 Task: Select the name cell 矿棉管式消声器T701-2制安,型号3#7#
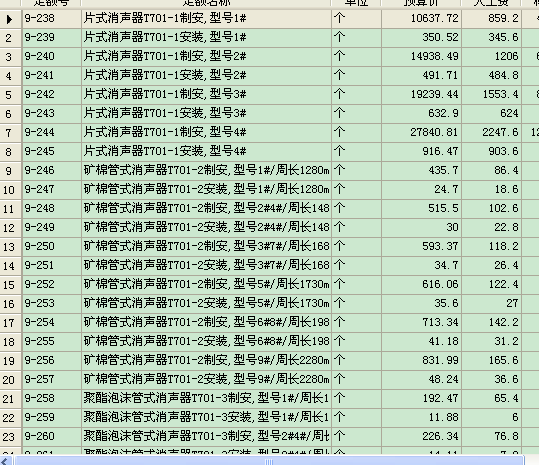(206, 246)
